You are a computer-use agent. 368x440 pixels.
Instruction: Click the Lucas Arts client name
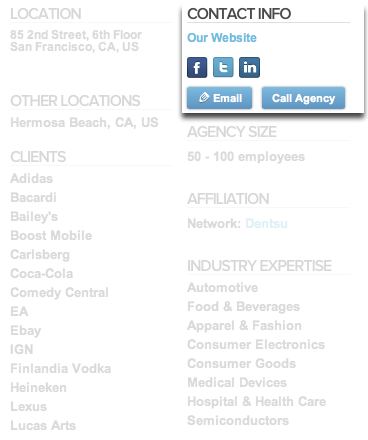43,425
